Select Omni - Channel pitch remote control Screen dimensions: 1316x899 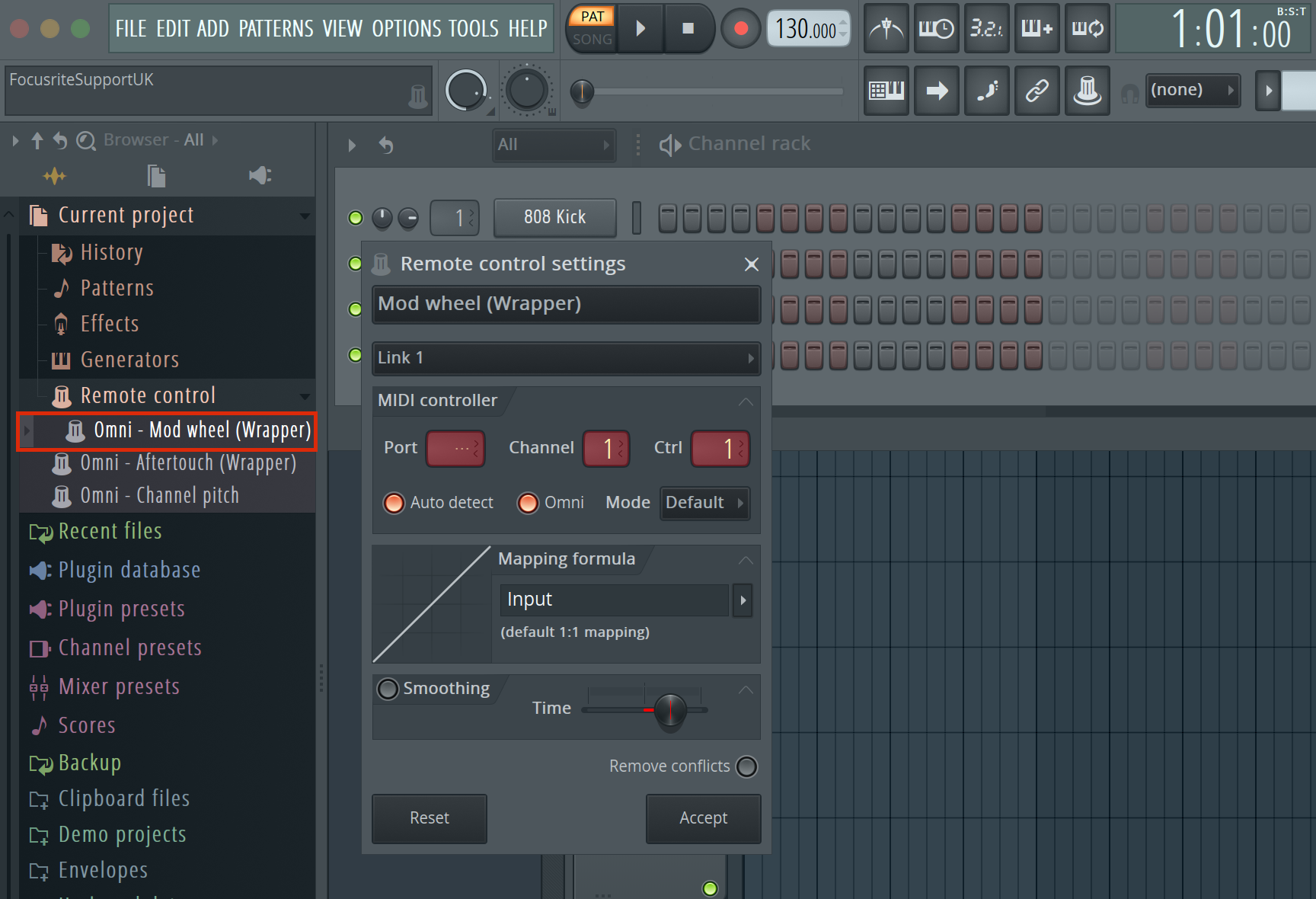(x=159, y=495)
